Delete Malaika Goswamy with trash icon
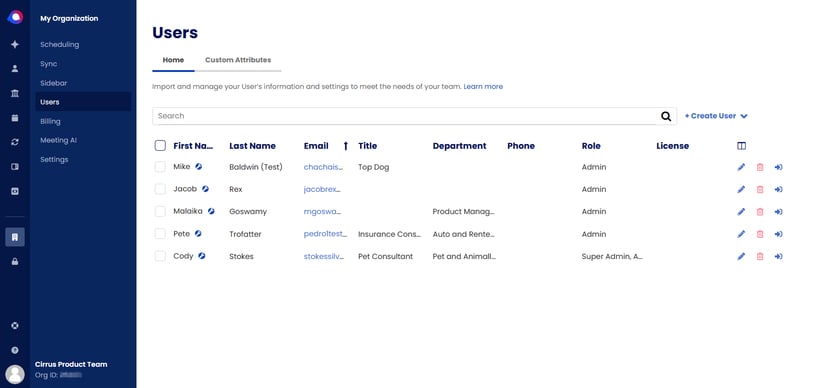The width and height of the screenshot is (815, 388). click(760, 212)
